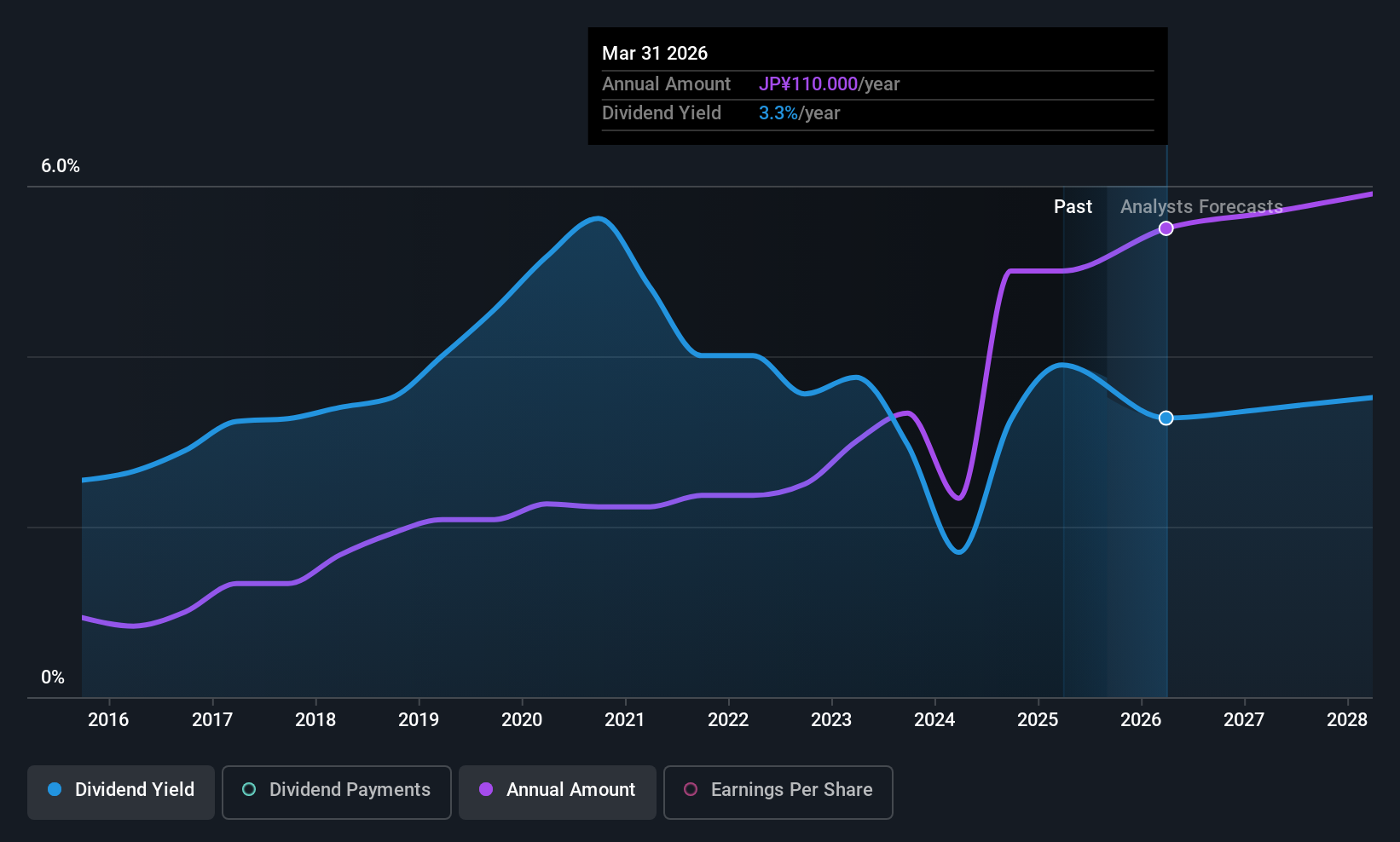Viewport: 1400px width, 842px height.
Task: Click the 2026 x-axis label
Action: [x=1141, y=720]
